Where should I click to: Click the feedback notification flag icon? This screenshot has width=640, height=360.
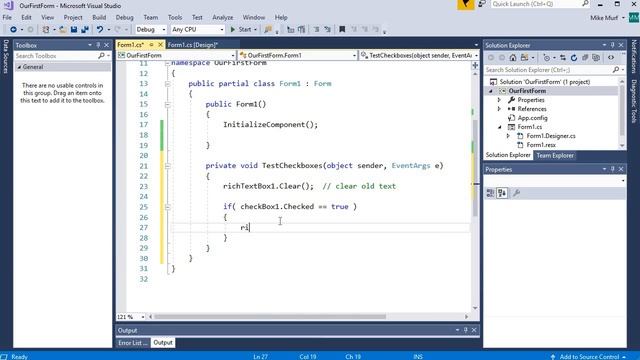[465, 4]
